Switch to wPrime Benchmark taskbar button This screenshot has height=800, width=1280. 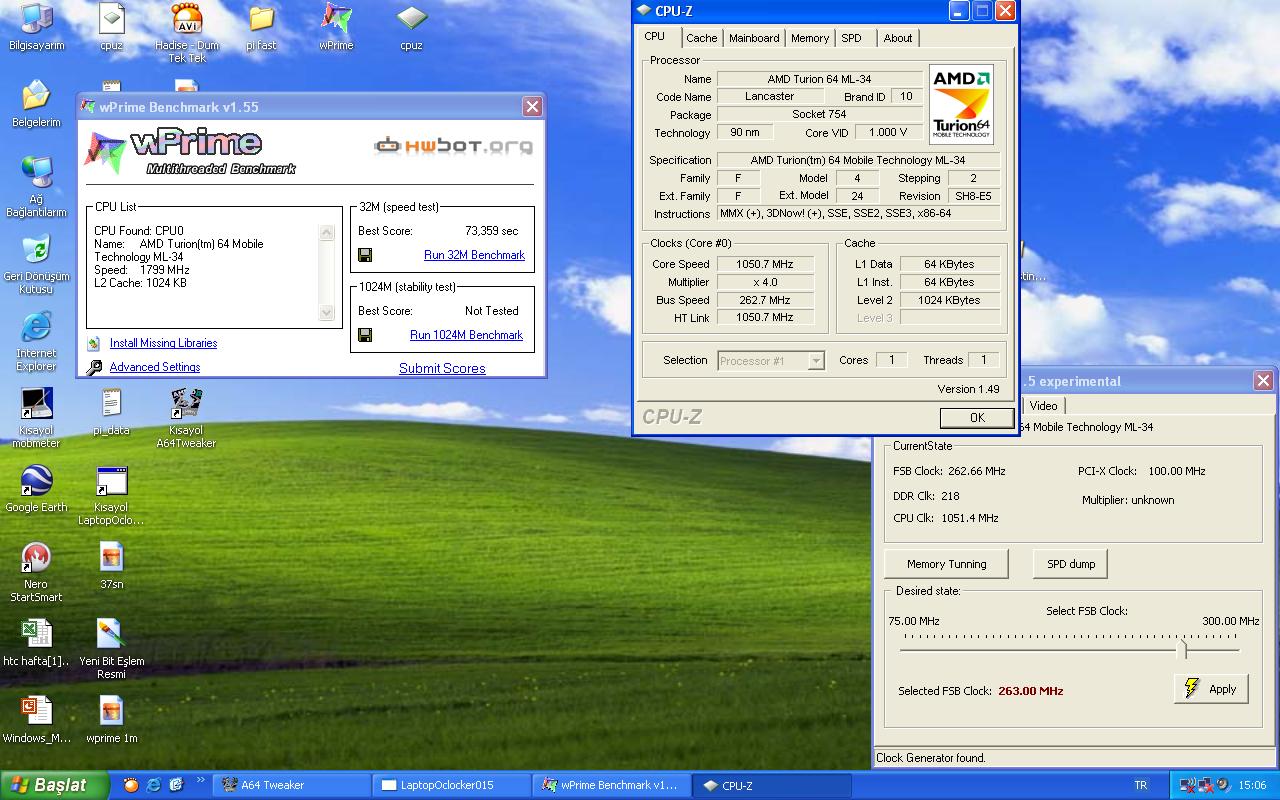point(611,785)
